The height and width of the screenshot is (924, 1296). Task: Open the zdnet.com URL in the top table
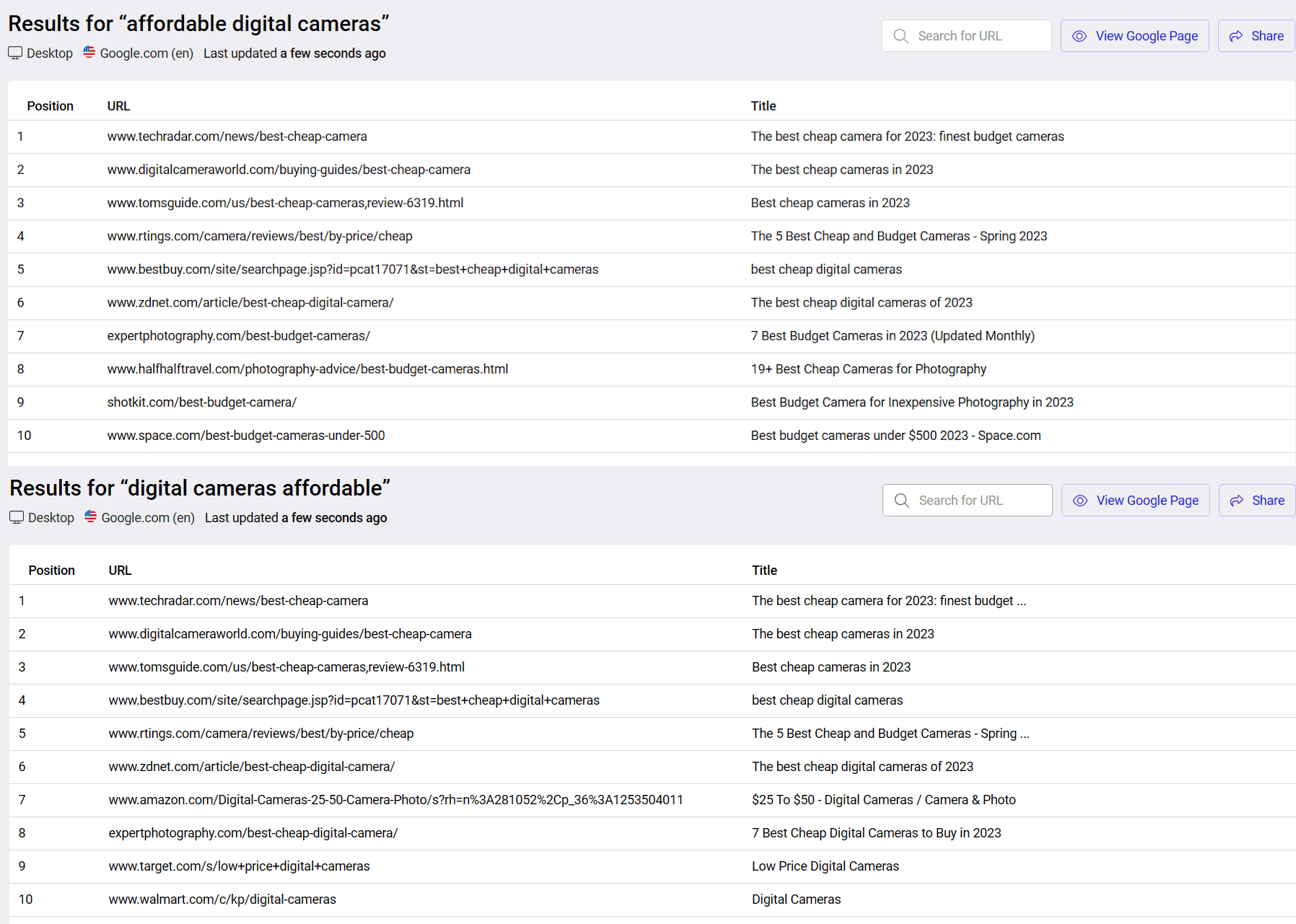(250, 302)
